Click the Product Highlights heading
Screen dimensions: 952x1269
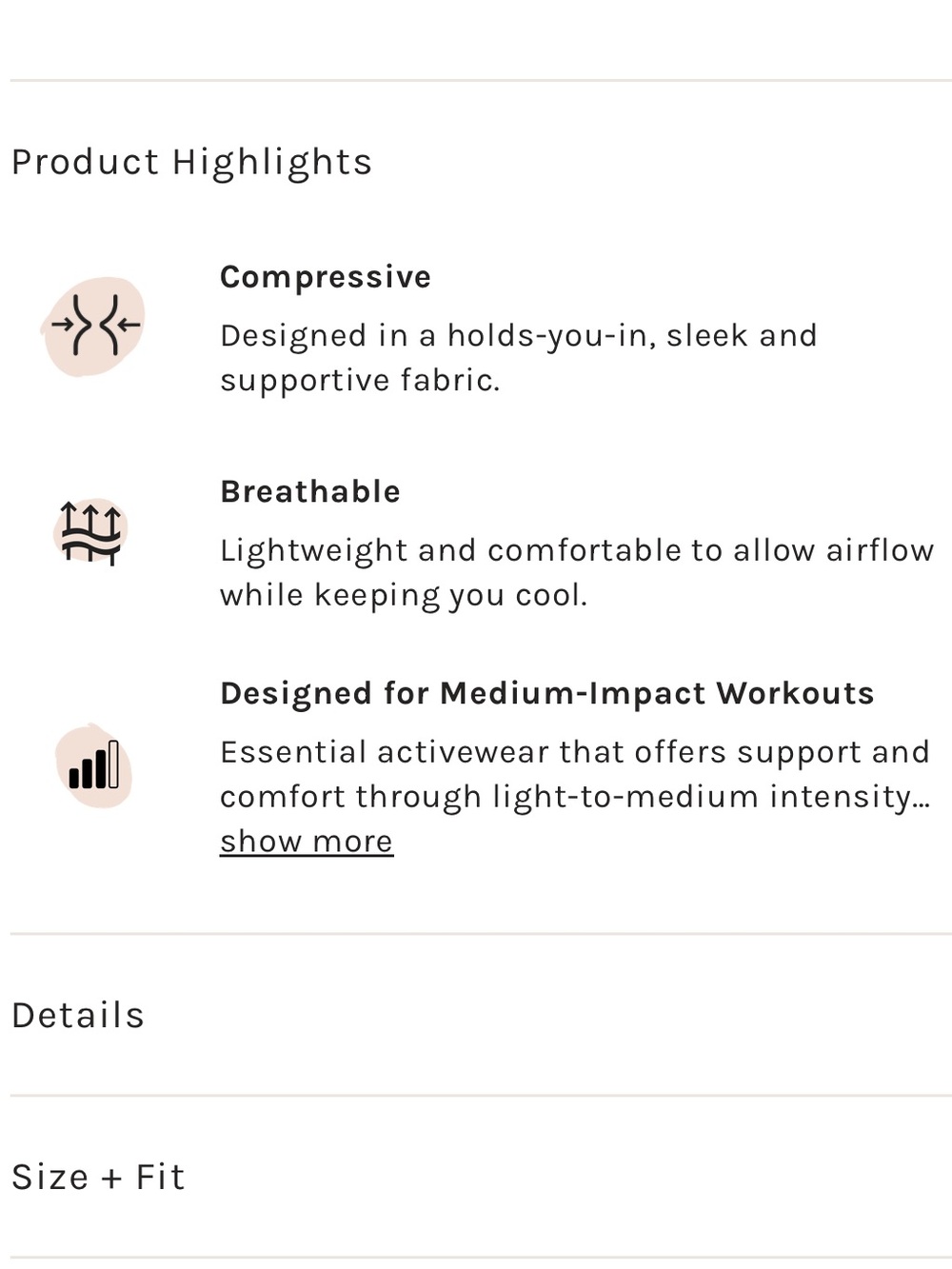click(191, 163)
